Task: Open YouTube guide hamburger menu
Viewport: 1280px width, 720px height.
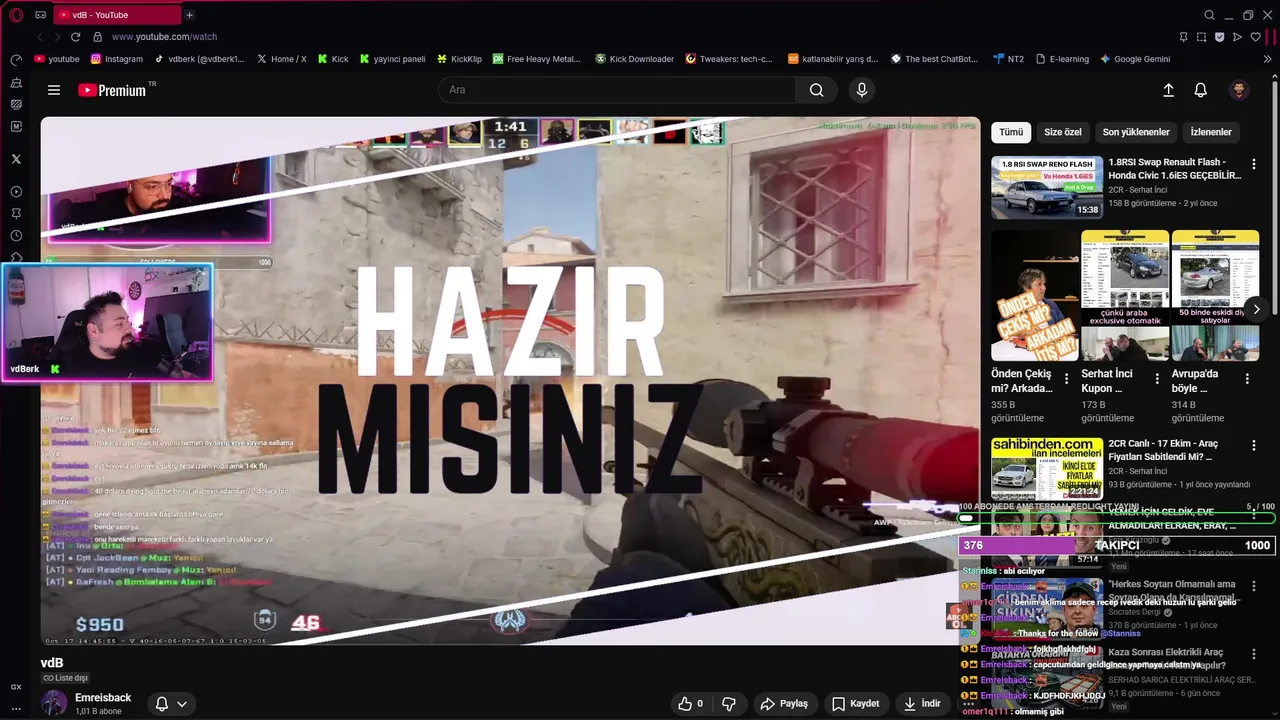Action: tap(54, 90)
